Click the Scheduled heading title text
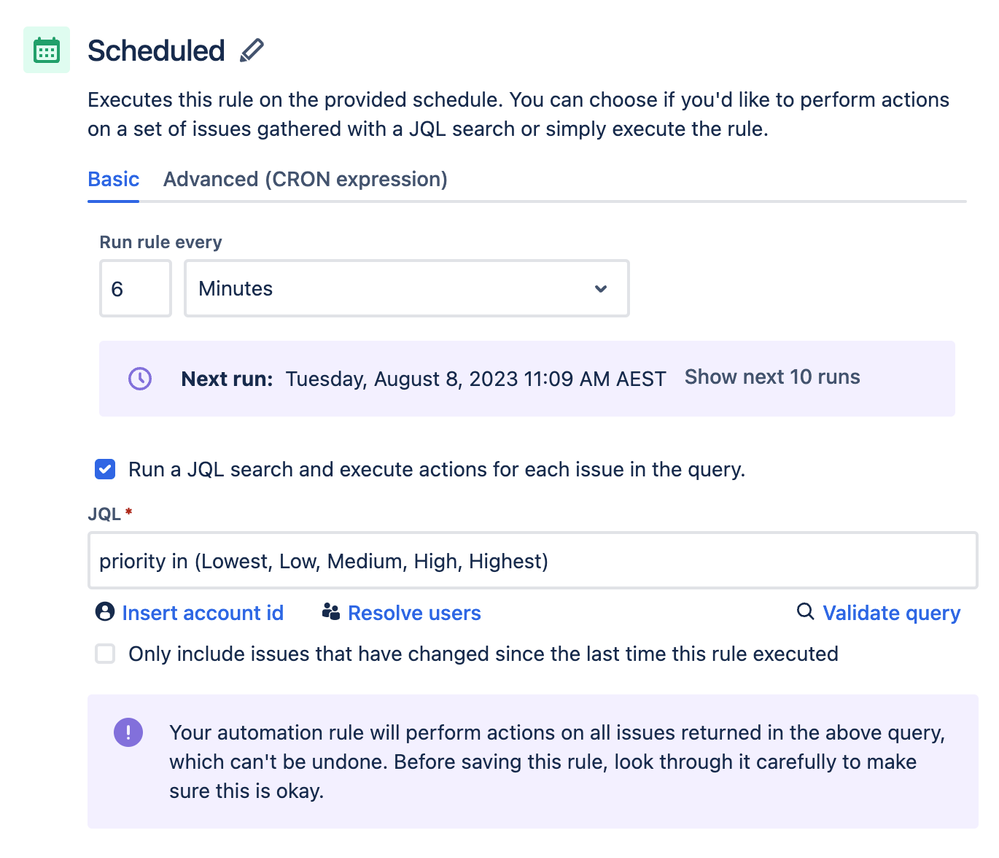The width and height of the screenshot is (999, 858). [x=156, y=51]
